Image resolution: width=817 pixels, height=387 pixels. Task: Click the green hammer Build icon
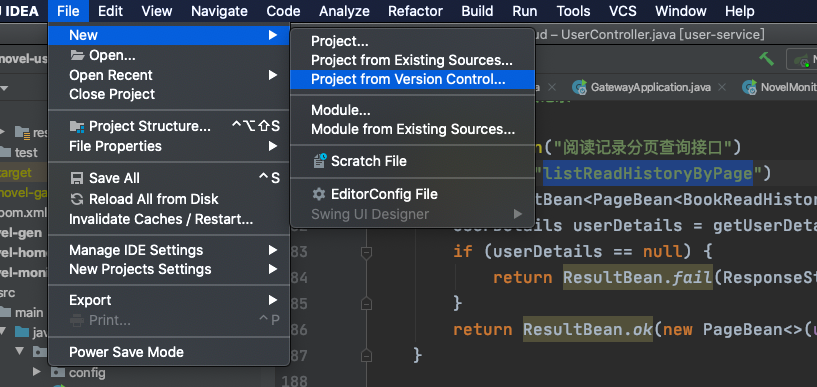(x=766, y=59)
